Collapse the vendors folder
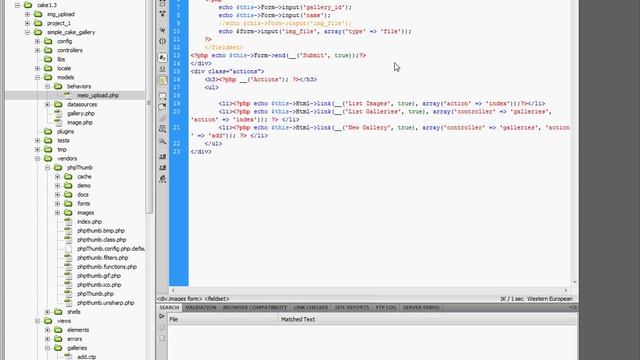This screenshot has width=640, height=360. point(38,158)
